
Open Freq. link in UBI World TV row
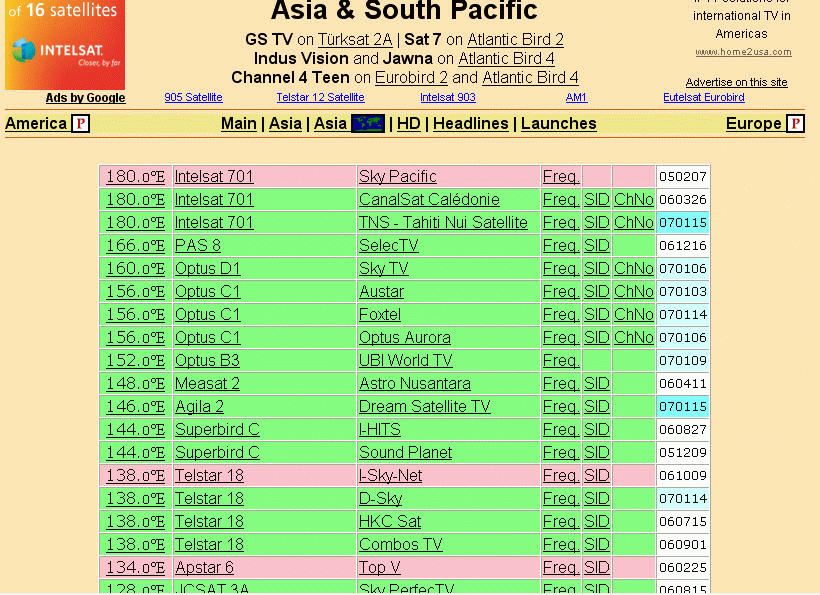click(x=561, y=361)
